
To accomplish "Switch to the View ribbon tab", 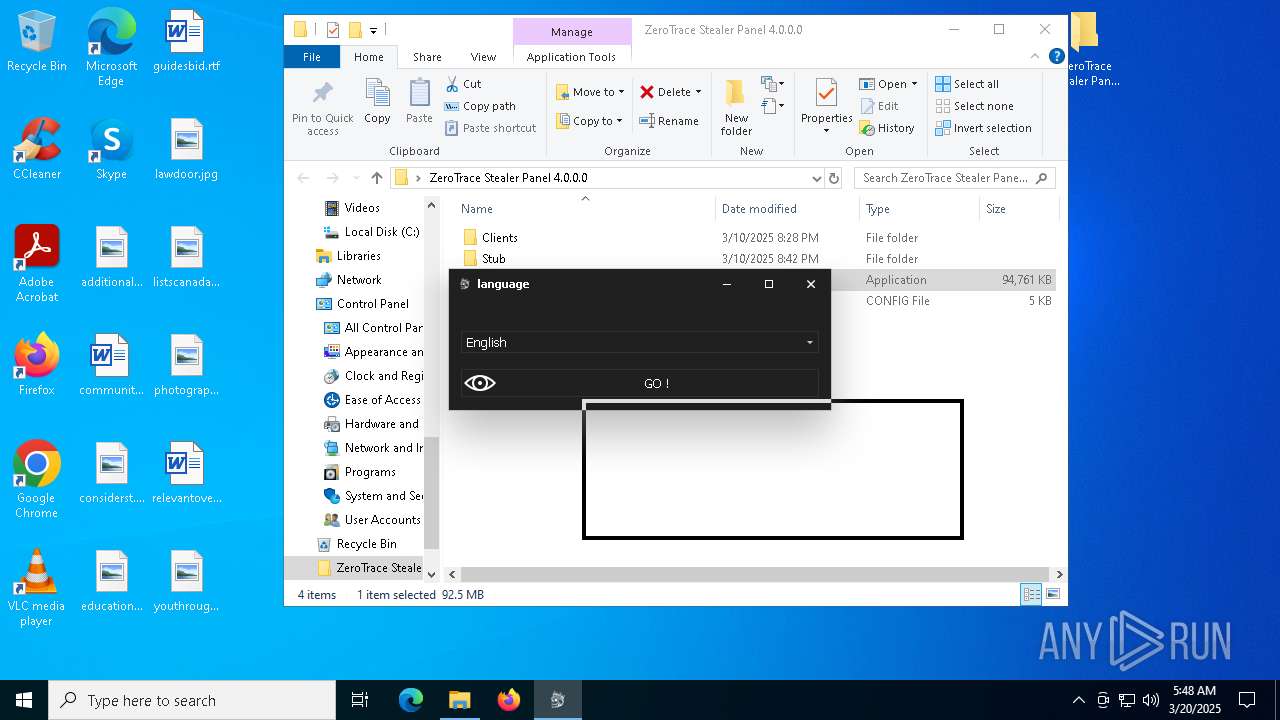I will pos(483,57).
